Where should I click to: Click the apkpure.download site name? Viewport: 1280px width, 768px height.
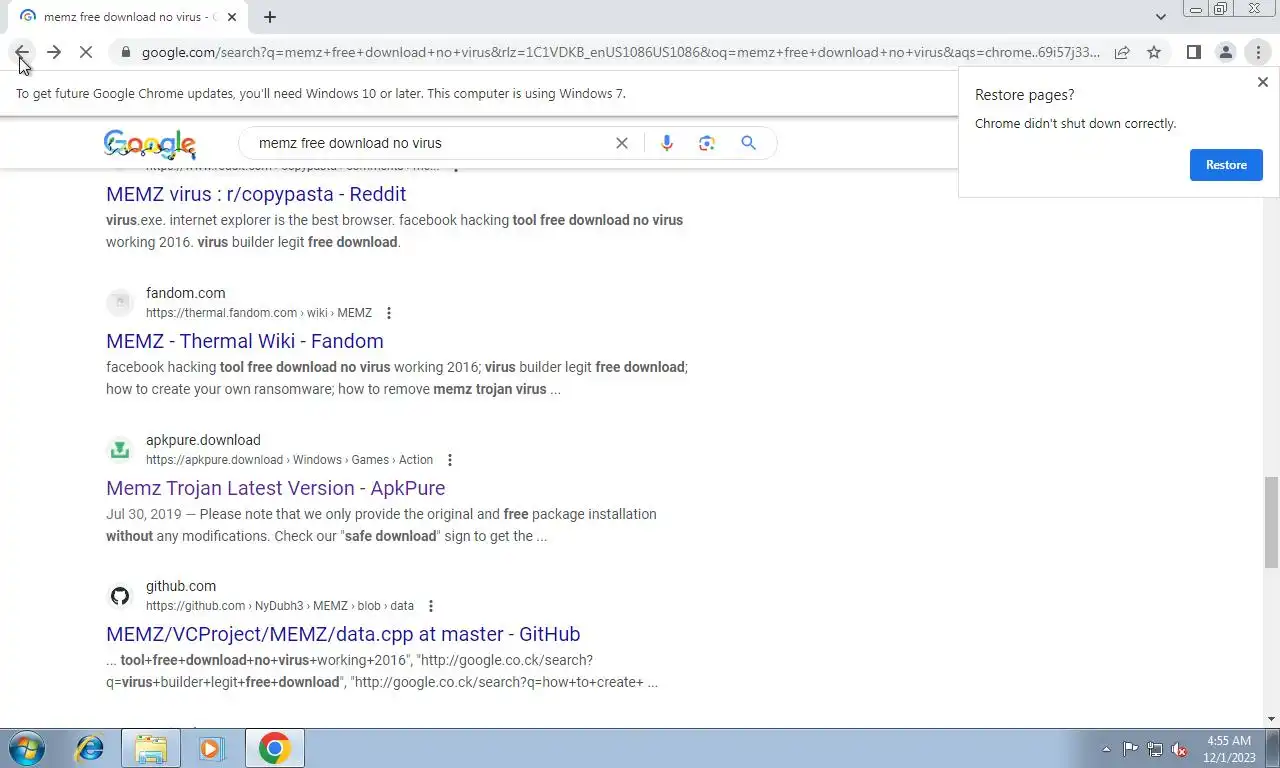pyautogui.click(x=203, y=440)
